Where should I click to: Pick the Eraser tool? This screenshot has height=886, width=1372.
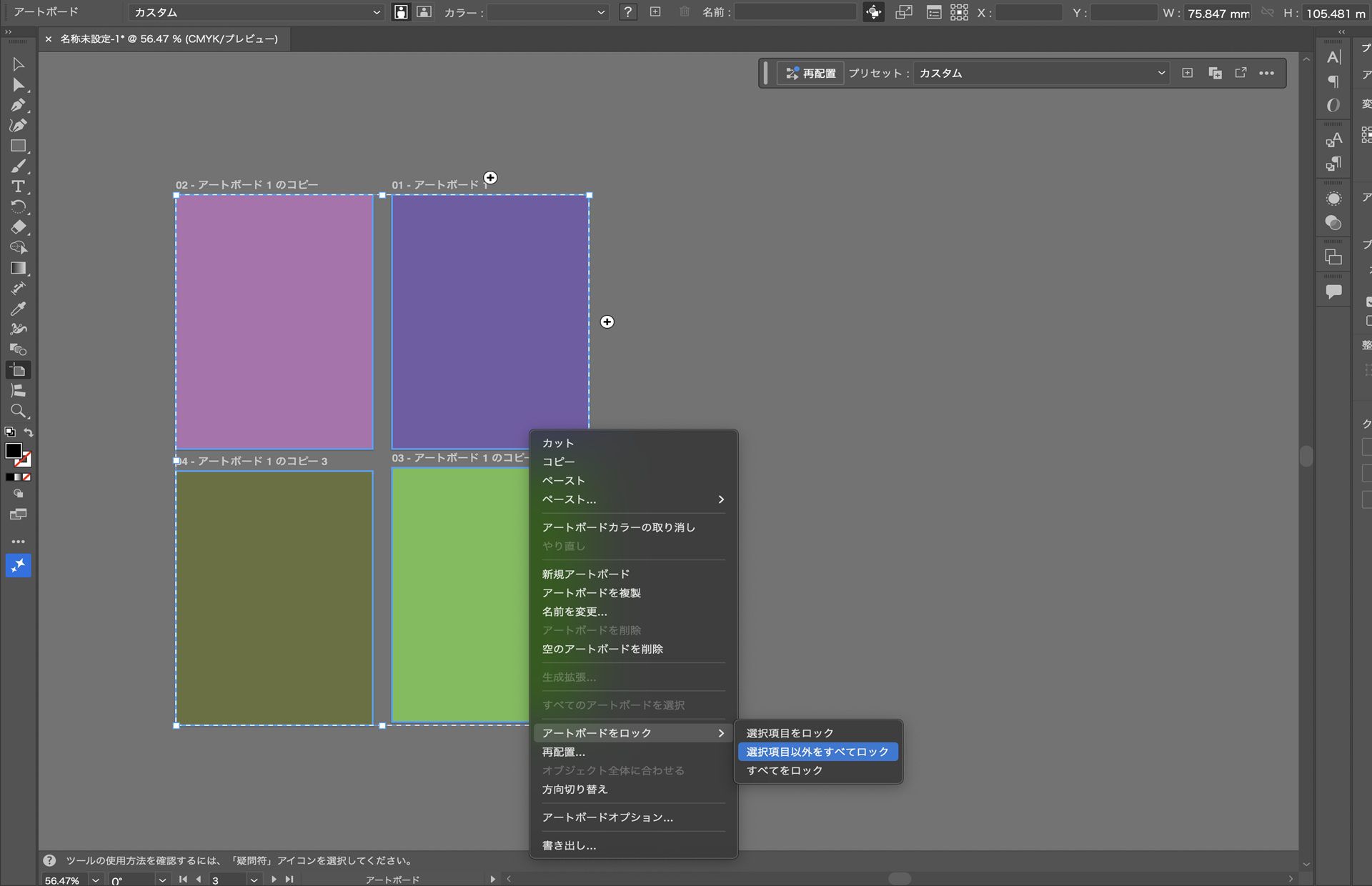18,227
